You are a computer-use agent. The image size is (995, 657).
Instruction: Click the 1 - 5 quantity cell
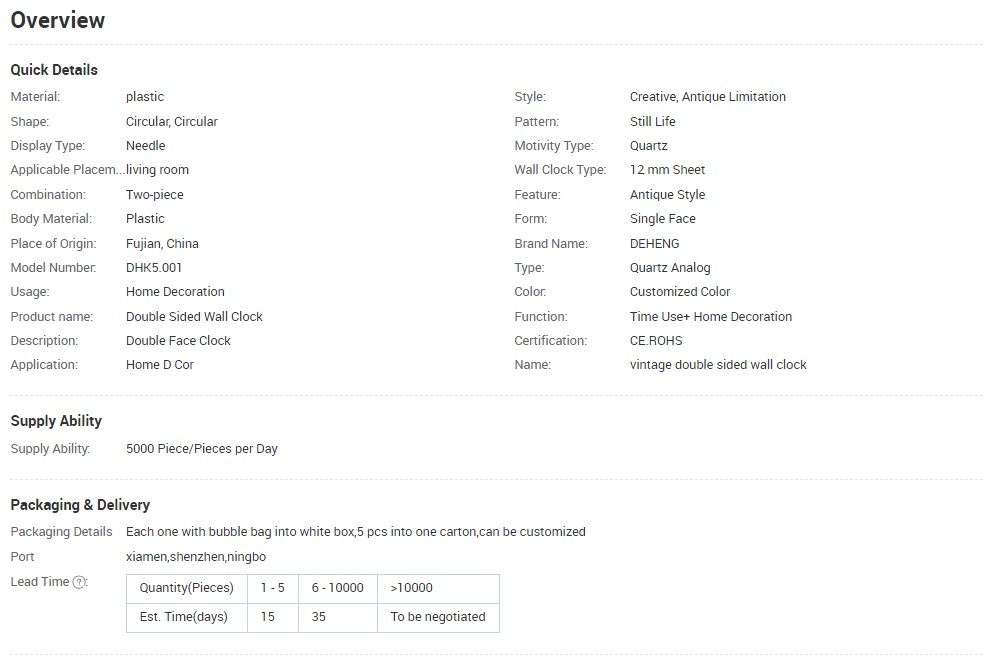point(272,588)
